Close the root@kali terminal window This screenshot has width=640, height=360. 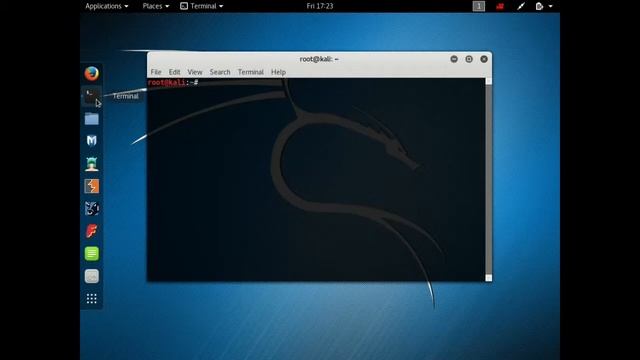[484, 59]
